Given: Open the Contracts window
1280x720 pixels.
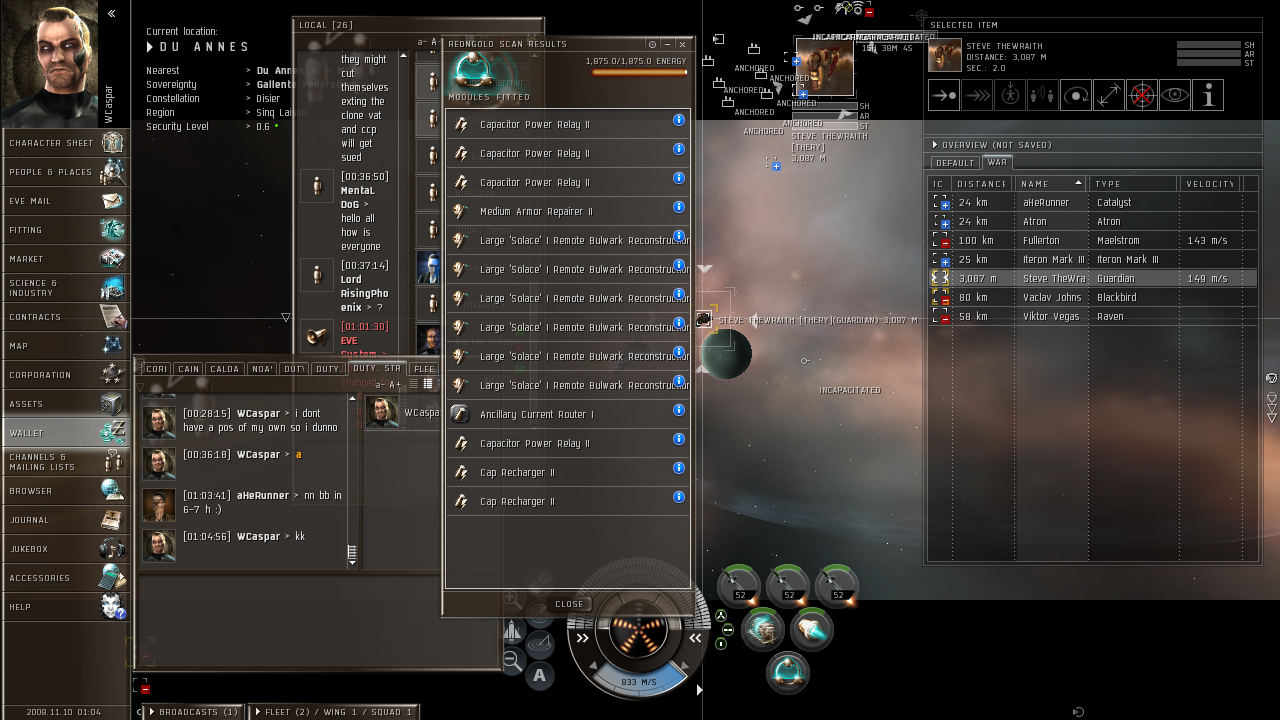Looking at the screenshot, I should pos(66,317).
